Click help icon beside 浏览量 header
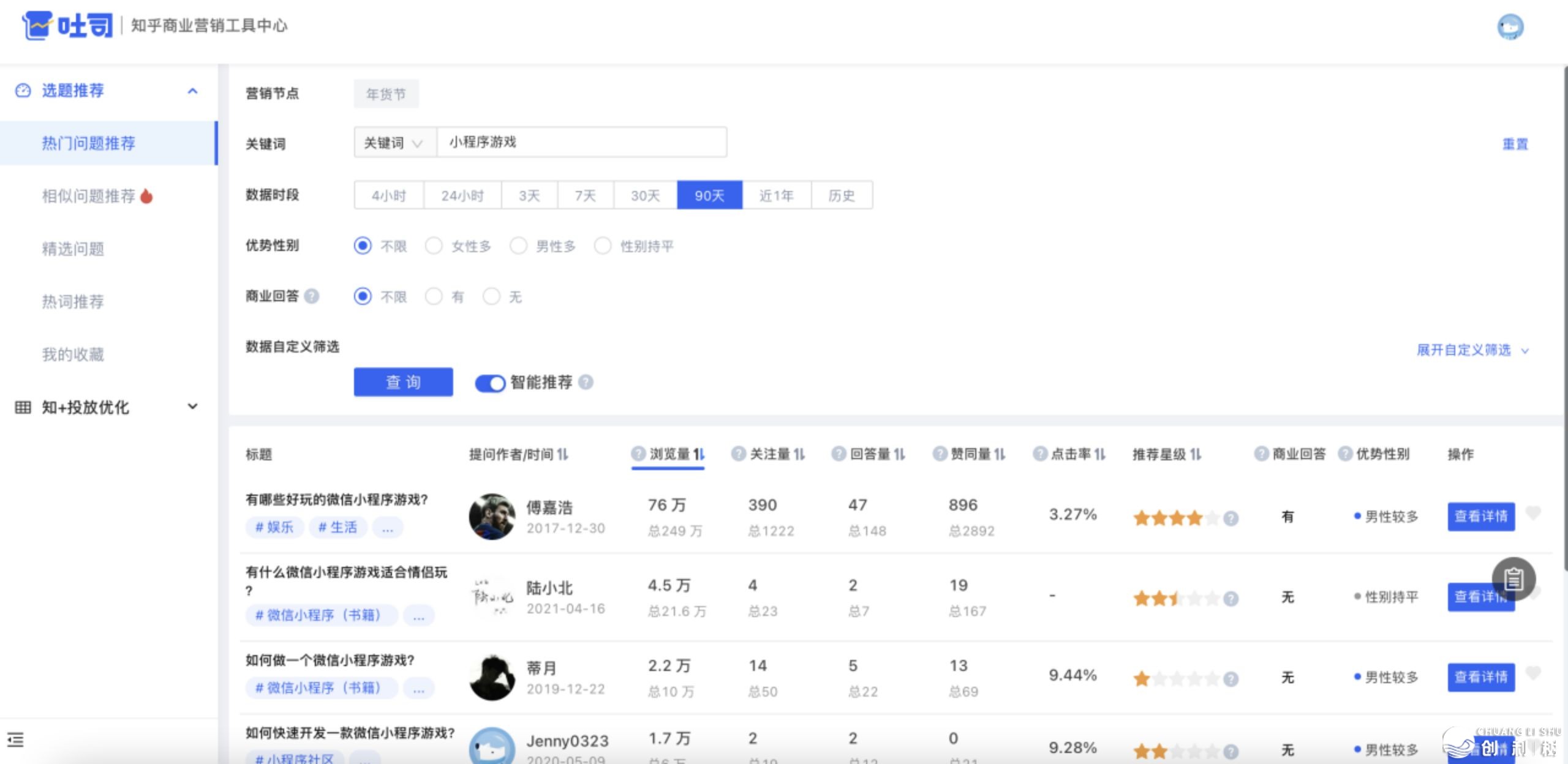 click(638, 454)
